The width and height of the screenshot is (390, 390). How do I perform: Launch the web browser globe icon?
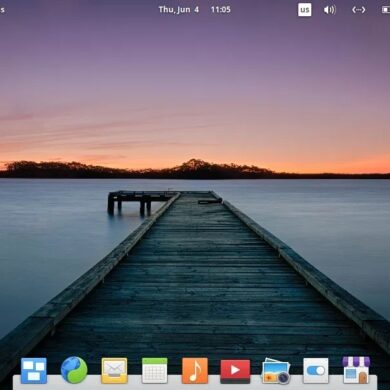pyautogui.click(x=74, y=370)
